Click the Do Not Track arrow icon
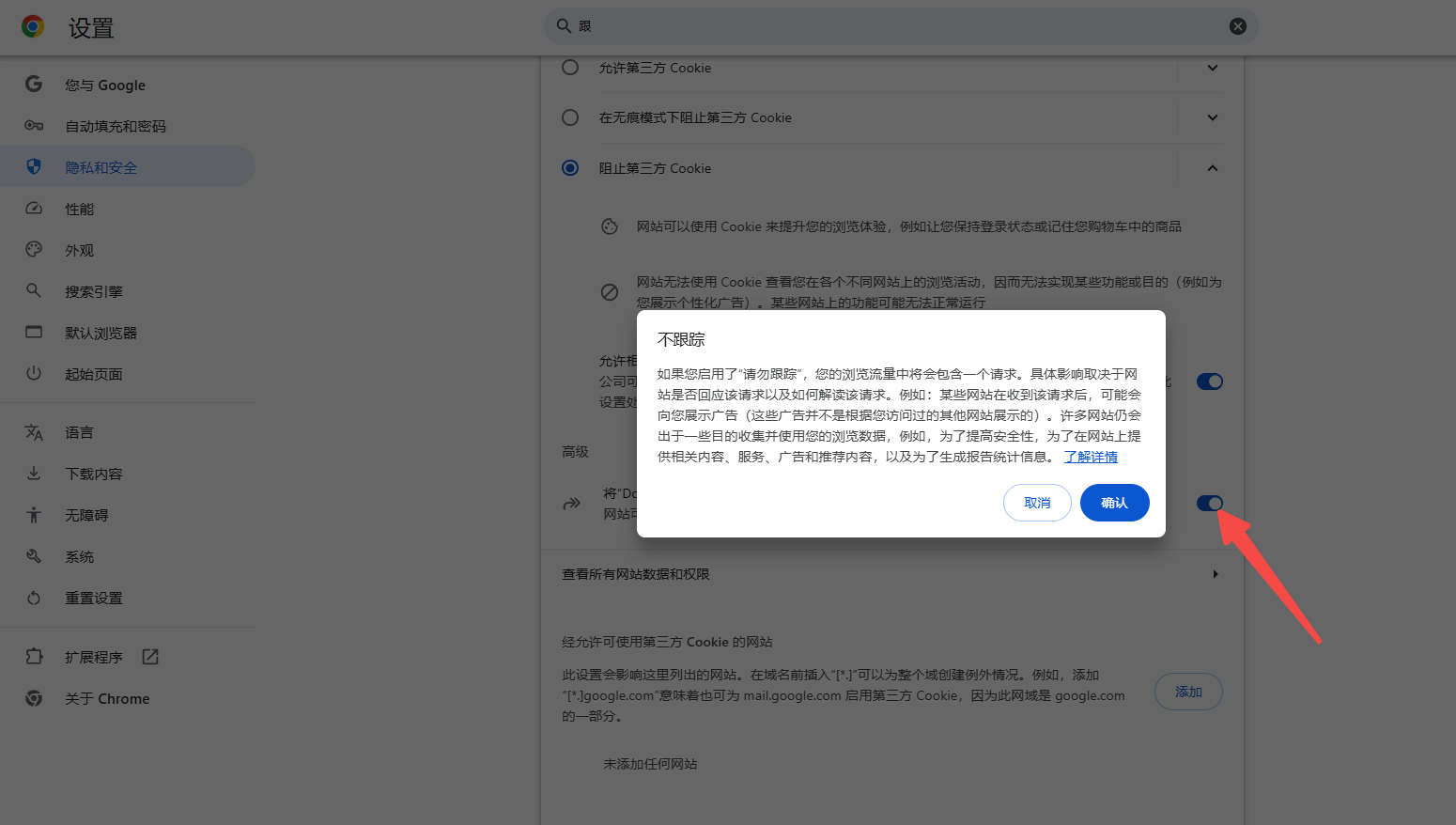Screen dimensions: 1456x825 [571, 504]
